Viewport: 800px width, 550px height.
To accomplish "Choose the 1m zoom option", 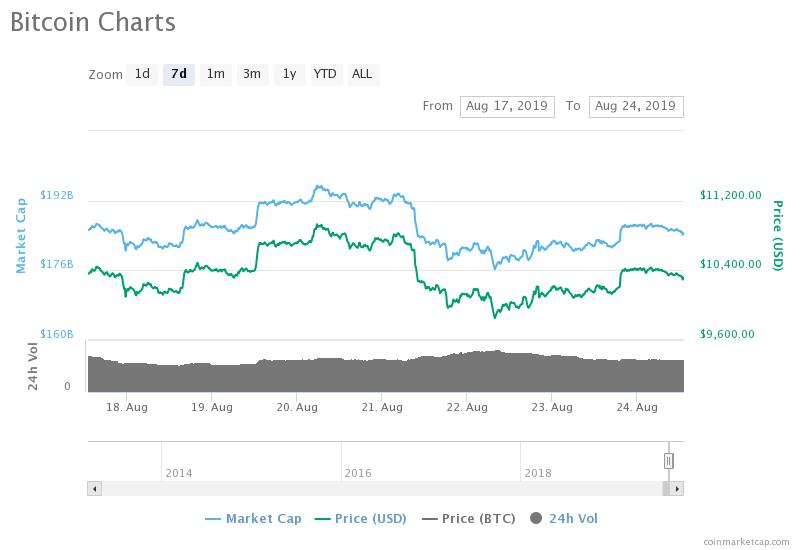I will click(x=215, y=74).
